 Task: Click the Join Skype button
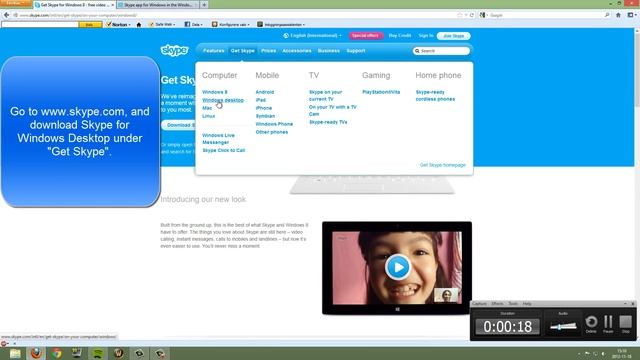point(453,36)
